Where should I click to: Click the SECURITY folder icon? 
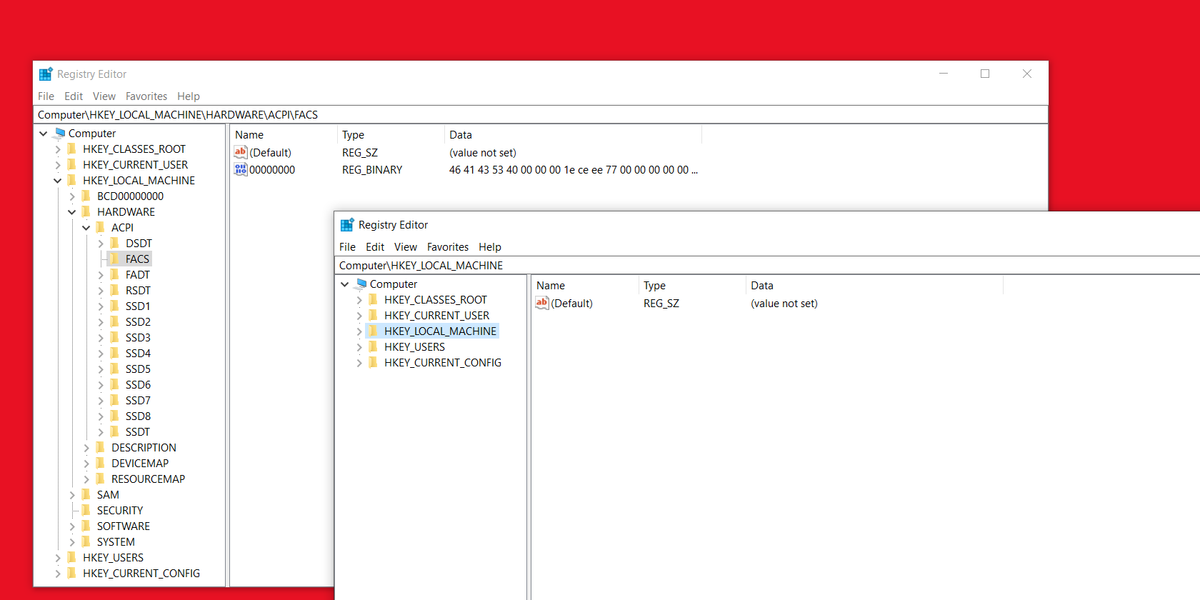[x=86, y=510]
